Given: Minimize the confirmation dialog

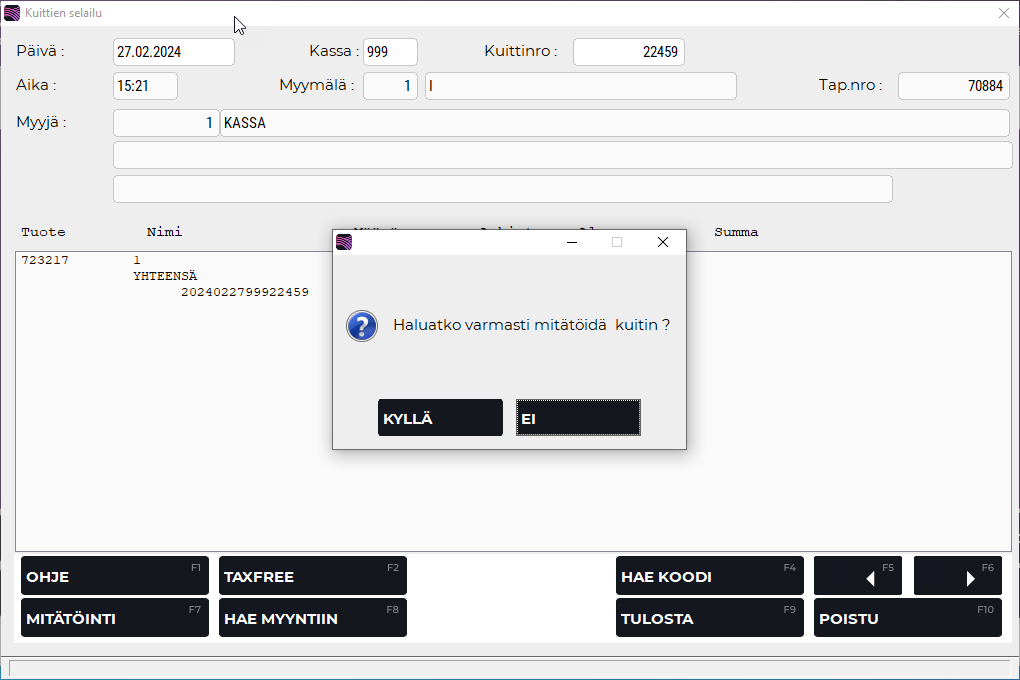Looking at the screenshot, I should click(572, 242).
